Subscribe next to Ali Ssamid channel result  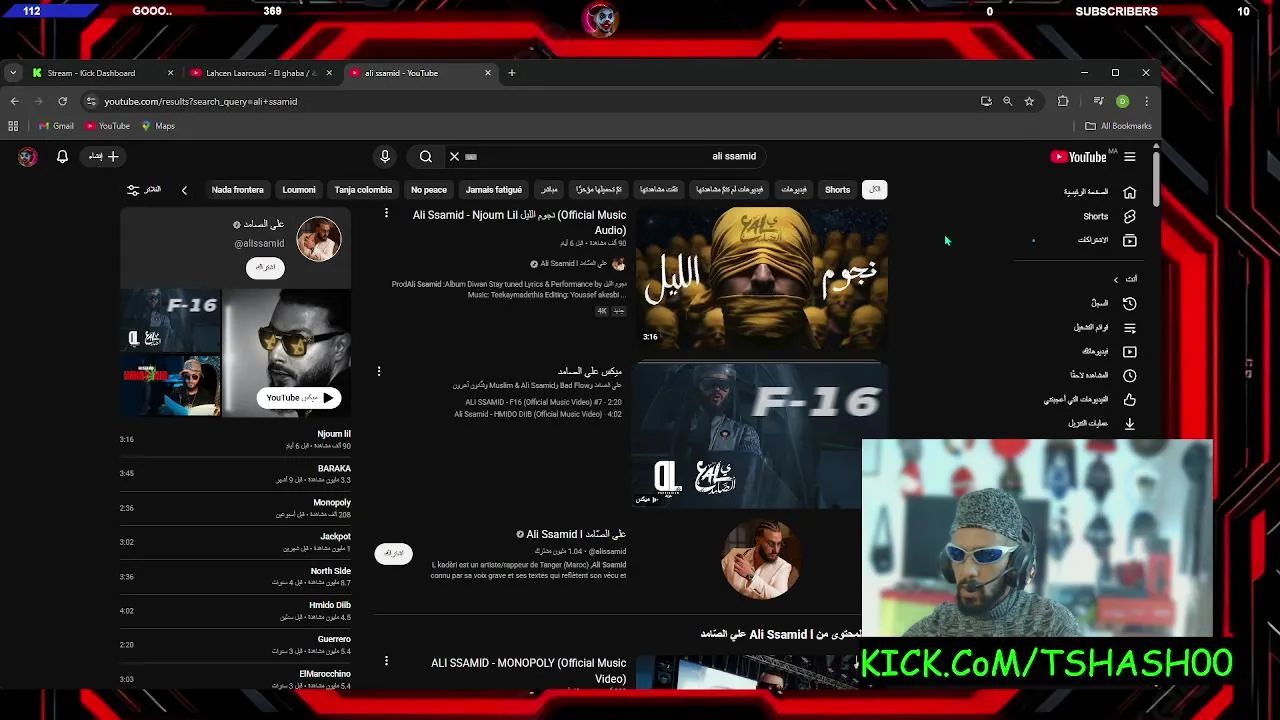point(393,553)
